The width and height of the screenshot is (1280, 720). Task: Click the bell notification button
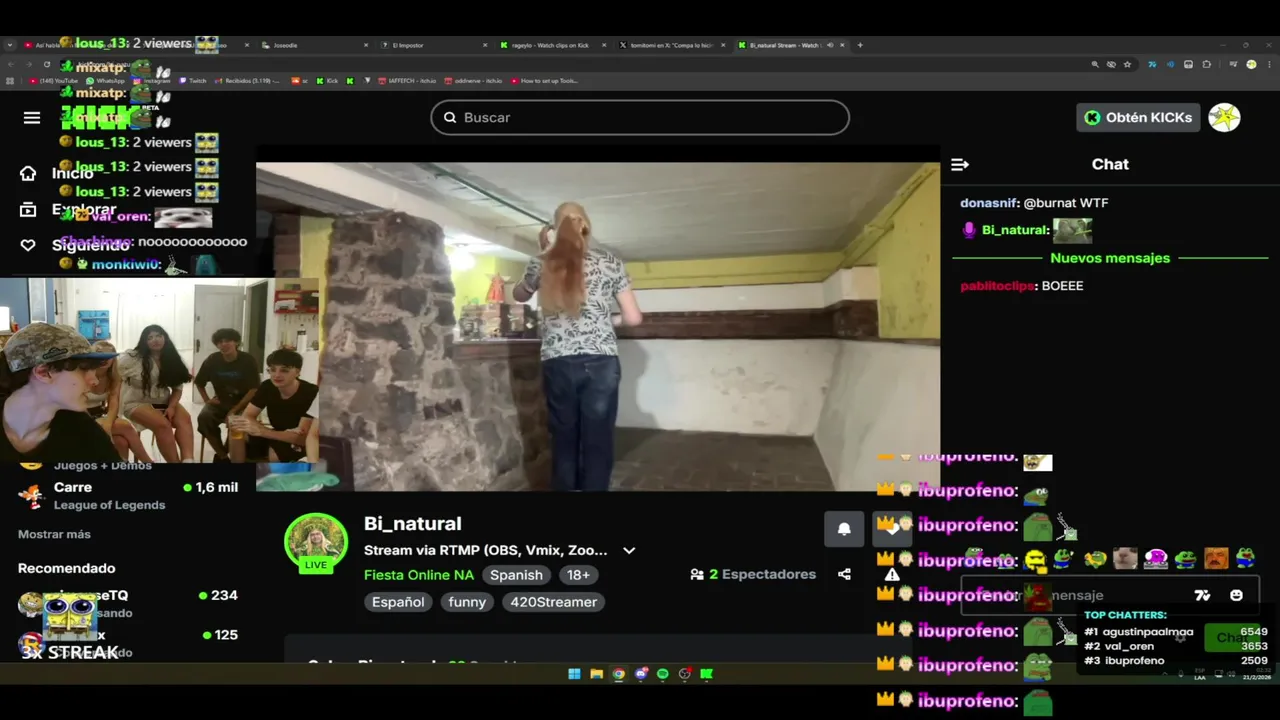pos(844,529)
